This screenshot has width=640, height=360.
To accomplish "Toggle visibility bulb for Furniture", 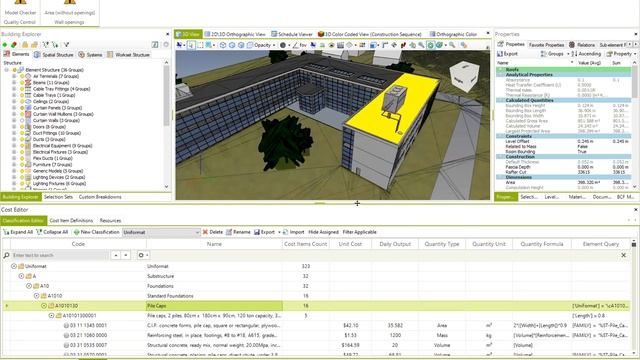I will (x=22, y=164).
